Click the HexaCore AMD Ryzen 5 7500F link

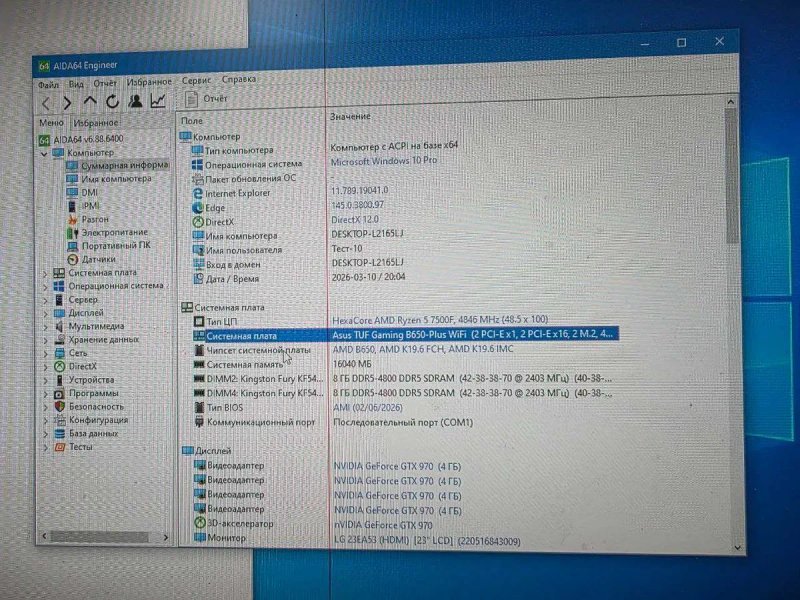pos(440,320)
